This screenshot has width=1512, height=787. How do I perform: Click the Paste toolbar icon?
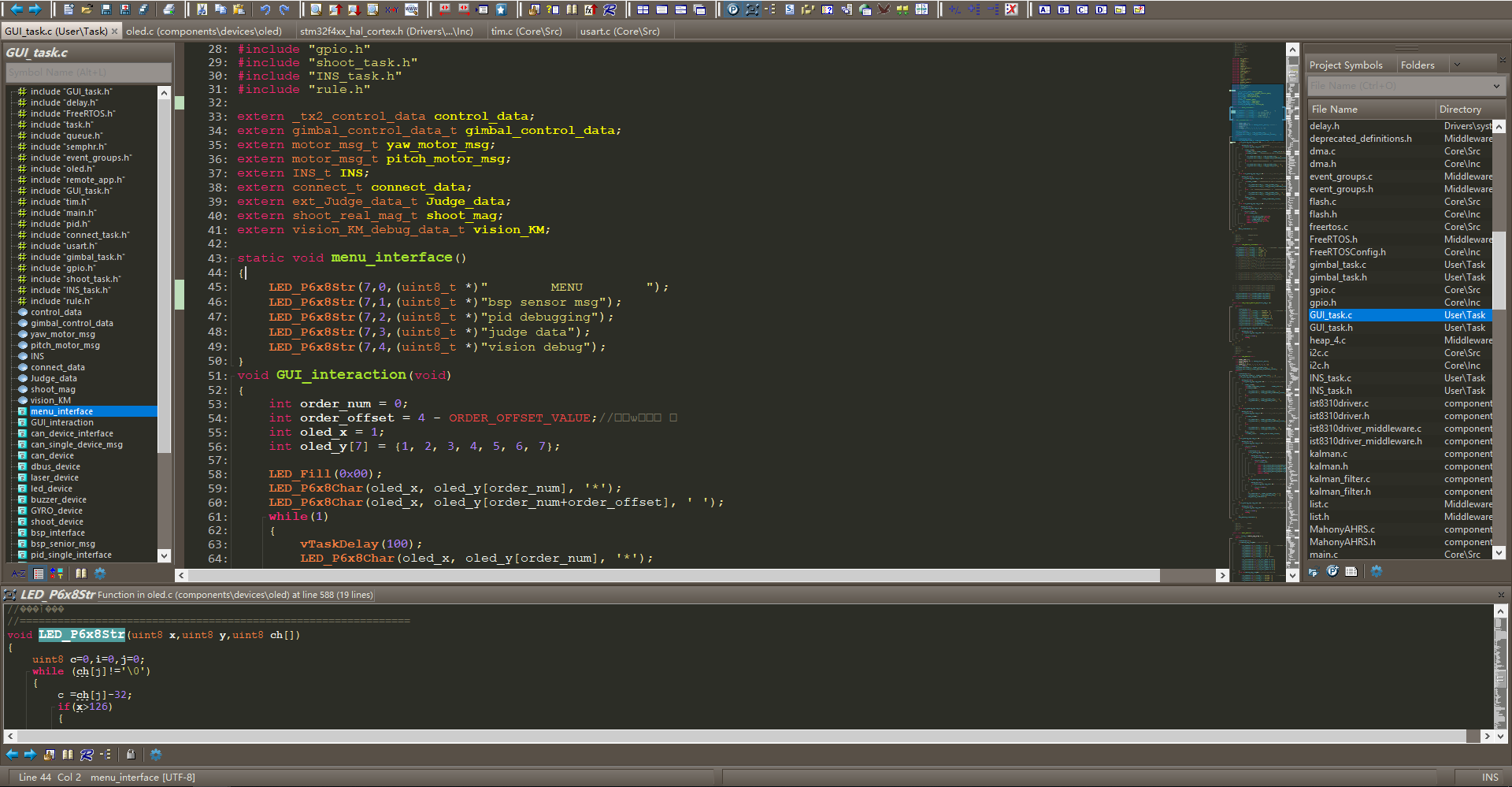[240, 9]
